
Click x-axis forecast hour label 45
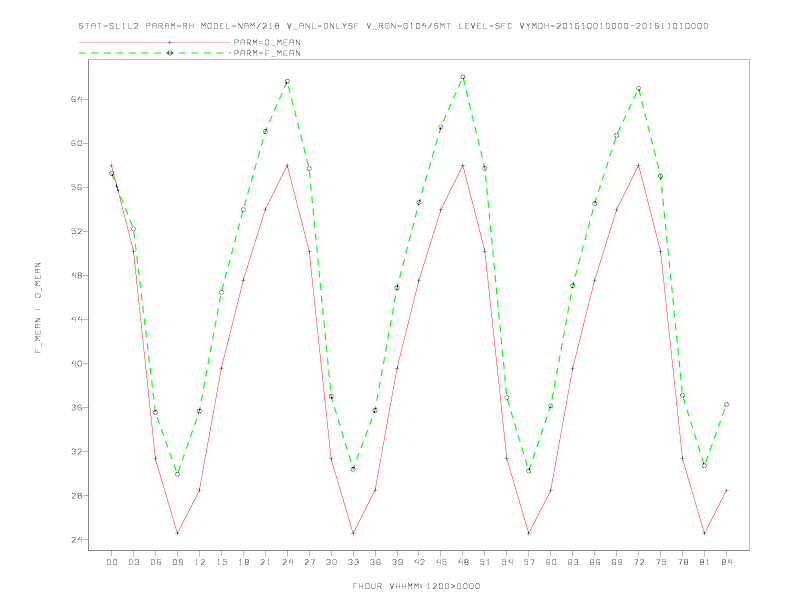pos(441,562)
